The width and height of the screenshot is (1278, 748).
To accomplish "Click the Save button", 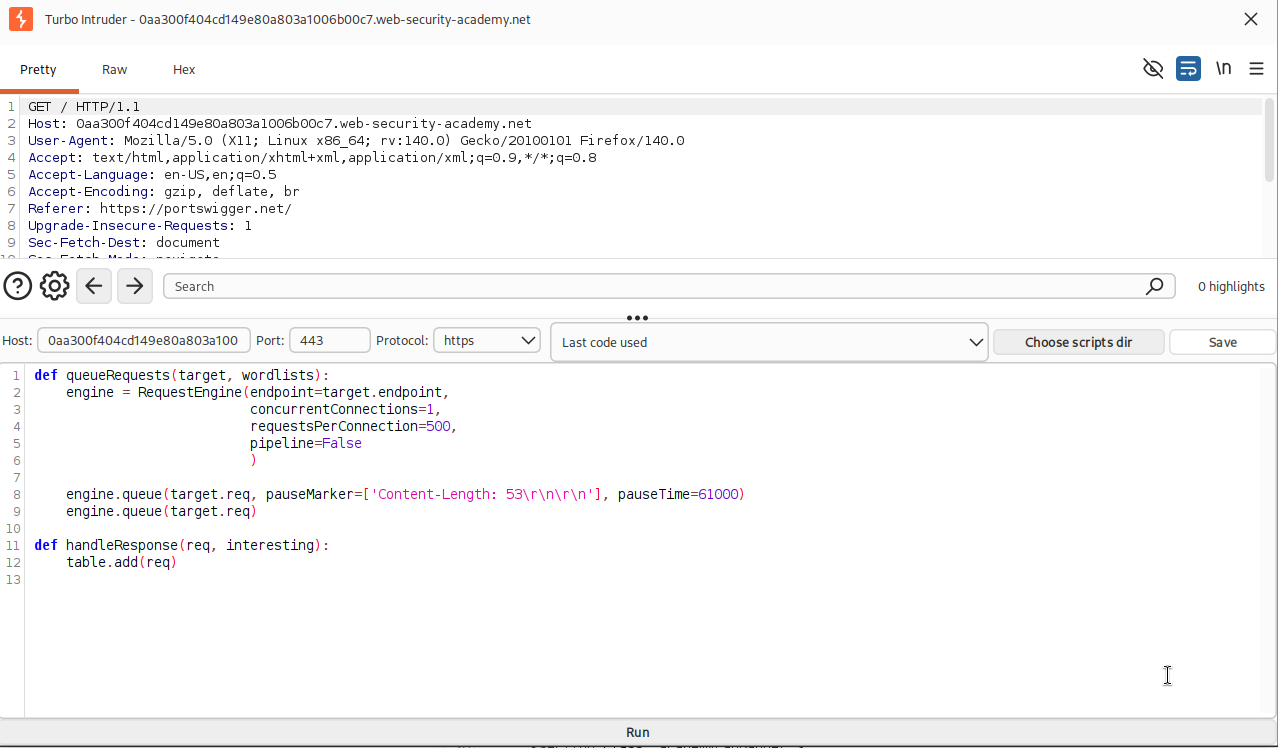I will tap(1223, 342).
